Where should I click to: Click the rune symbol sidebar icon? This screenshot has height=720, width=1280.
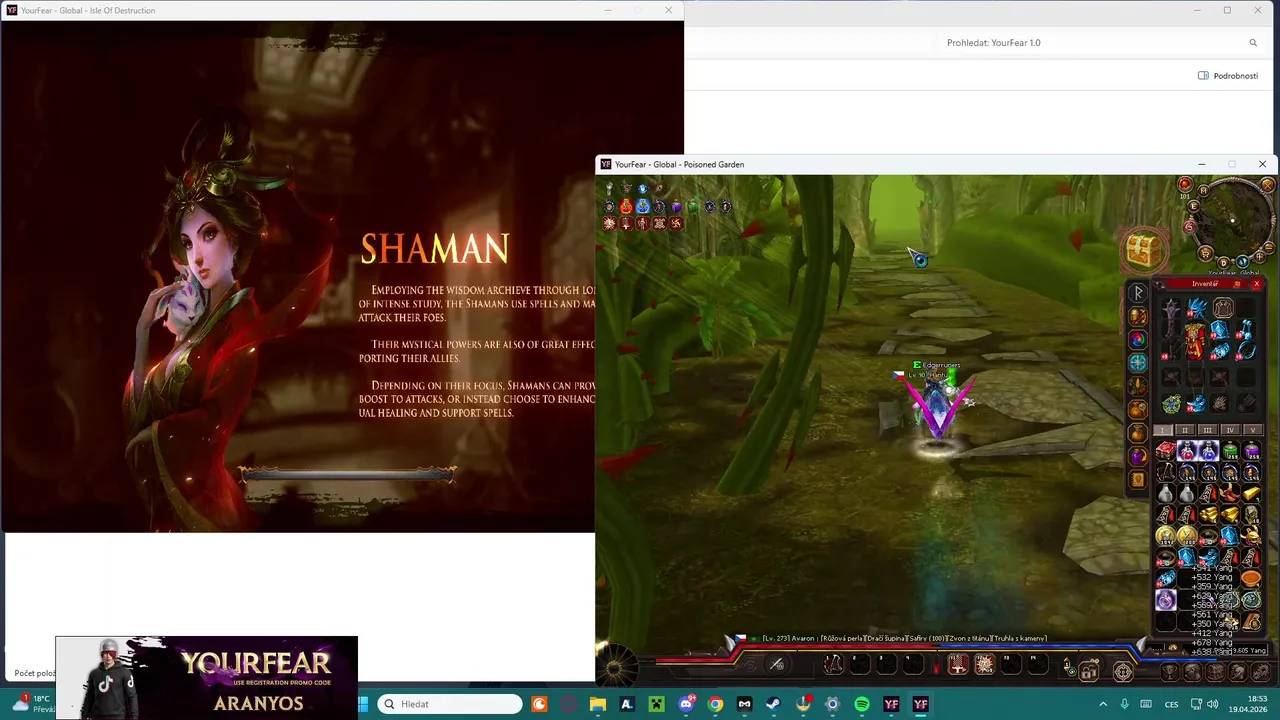1138,293
